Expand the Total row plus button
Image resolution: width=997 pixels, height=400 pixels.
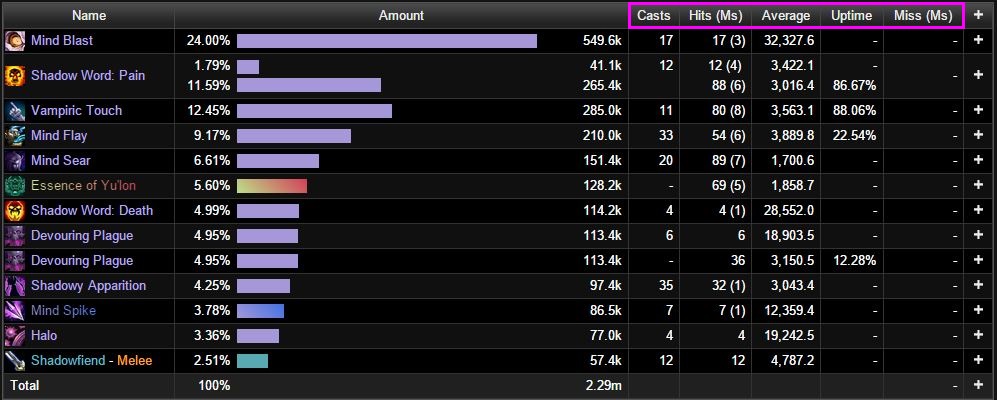(x=979, y=385)
